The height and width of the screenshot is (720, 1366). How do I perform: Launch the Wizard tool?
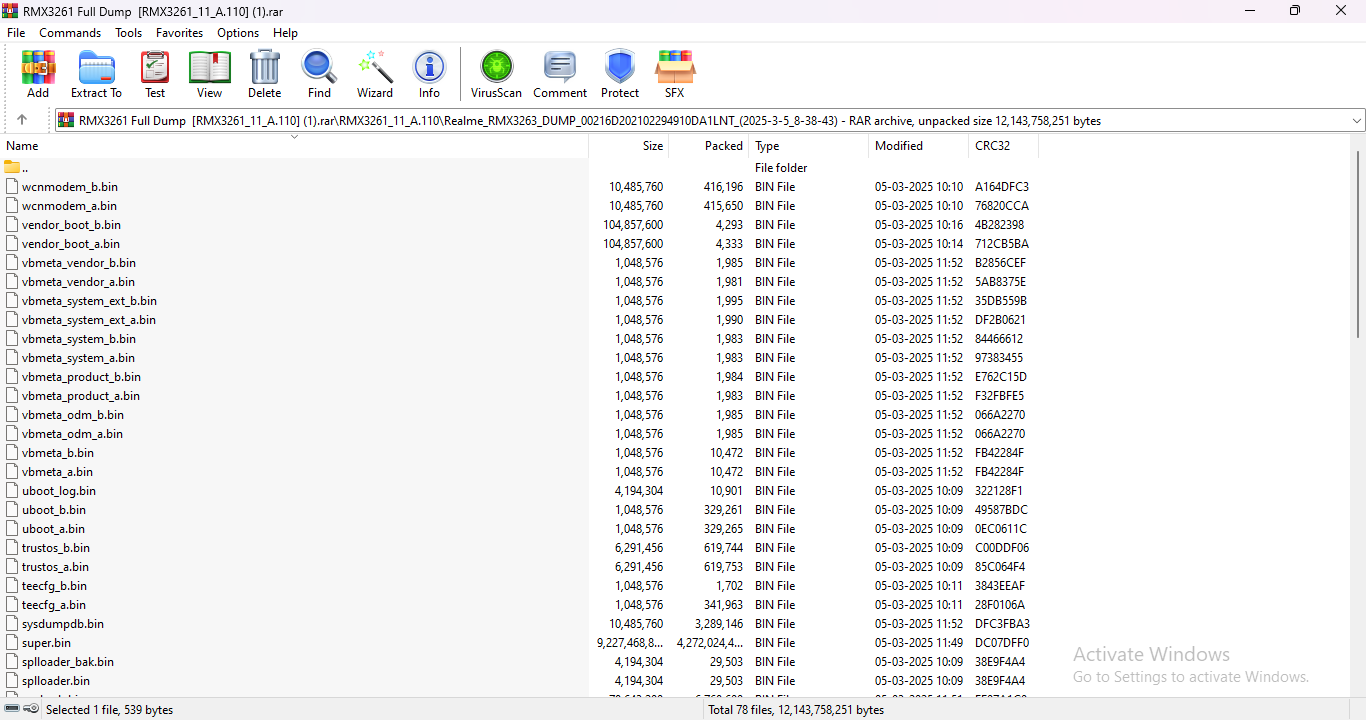(375, 75)
